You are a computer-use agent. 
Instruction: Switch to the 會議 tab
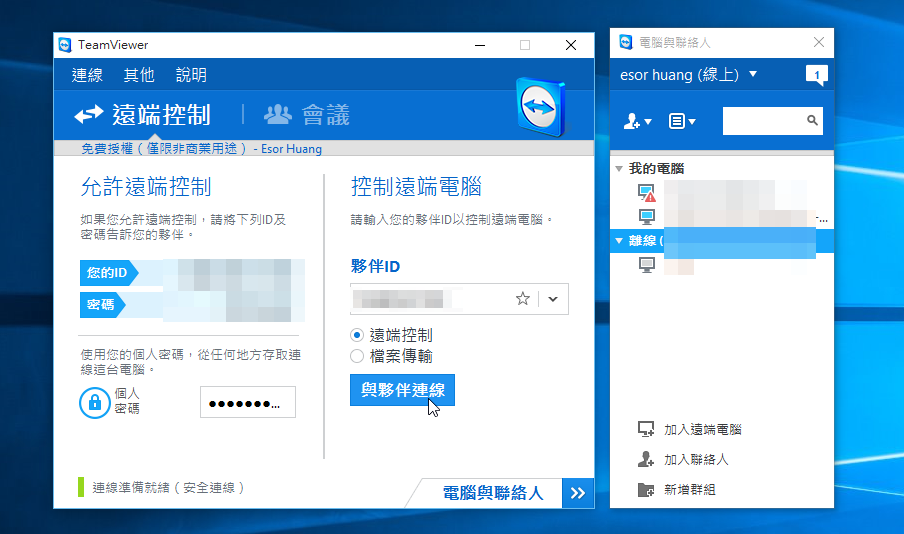307,115
